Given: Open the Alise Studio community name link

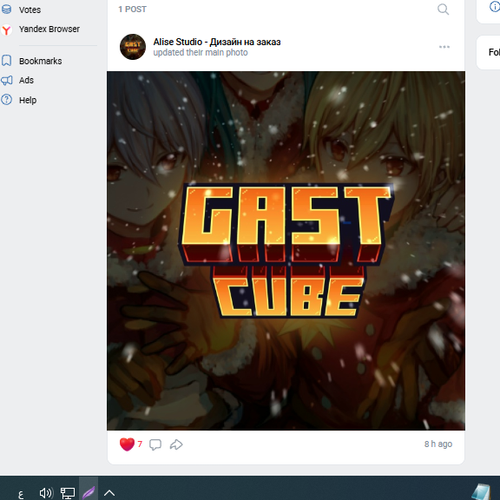Looking at the screenshot, I should click(217, 42).
